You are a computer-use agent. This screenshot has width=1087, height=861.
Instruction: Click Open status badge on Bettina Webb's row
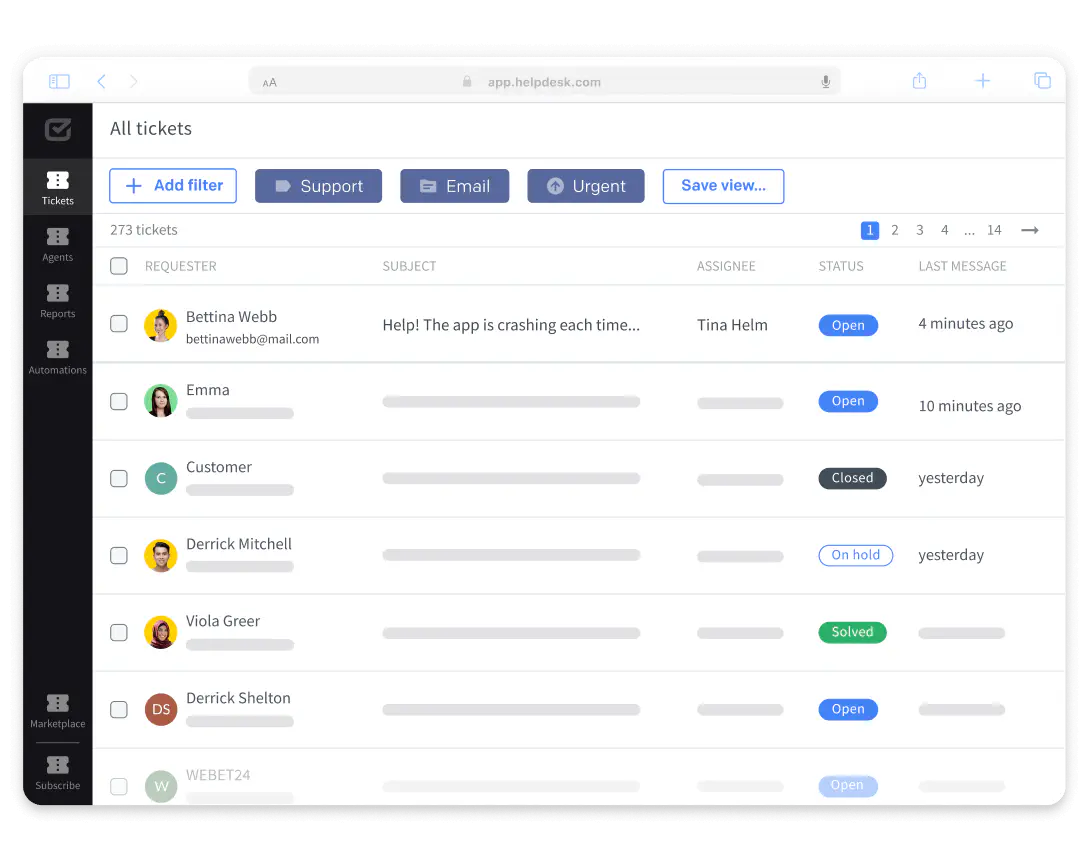tap(848, 325)
